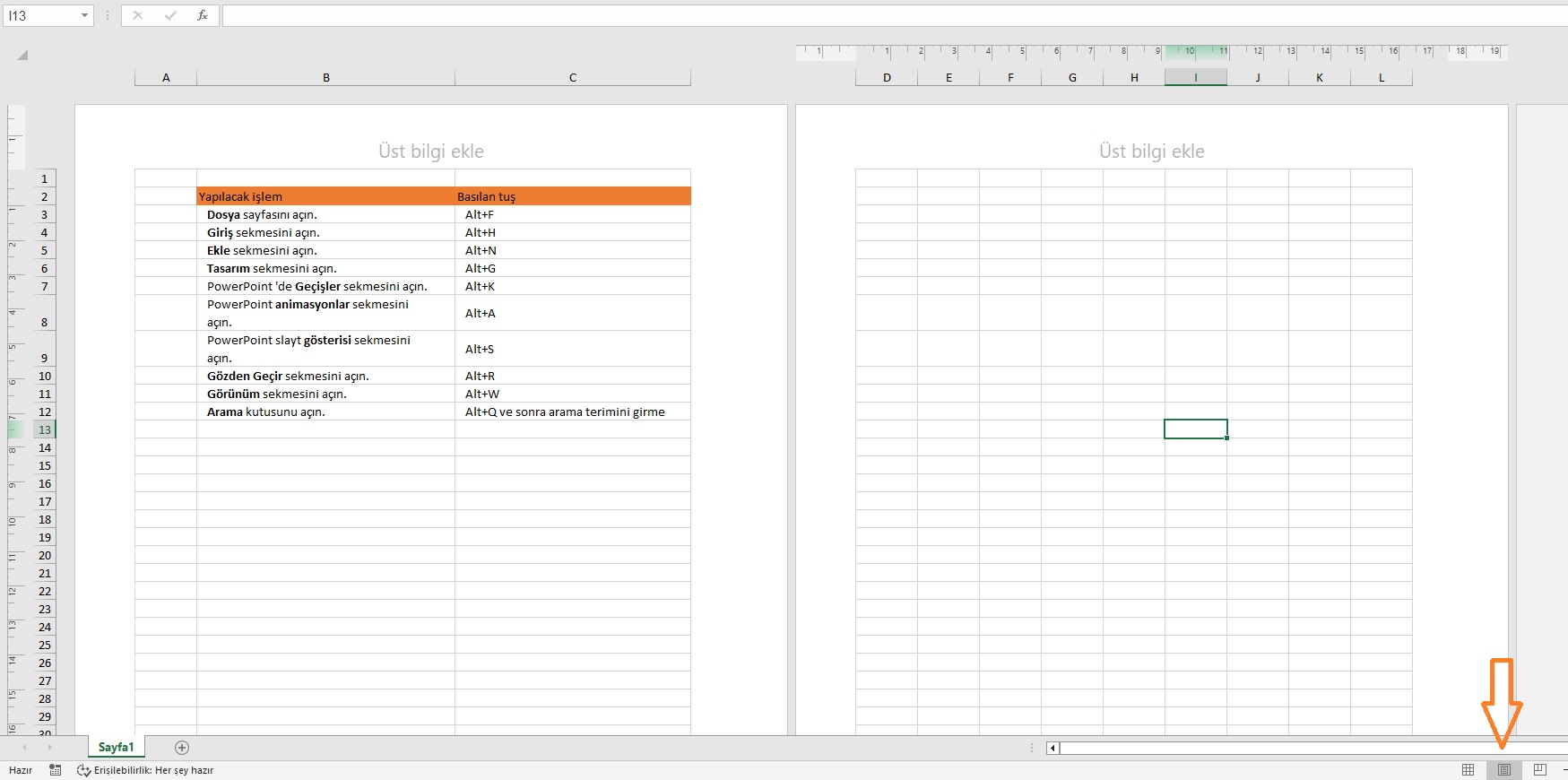Select column G header
Screen dimensions: 1568x780
coord(1072,78)
